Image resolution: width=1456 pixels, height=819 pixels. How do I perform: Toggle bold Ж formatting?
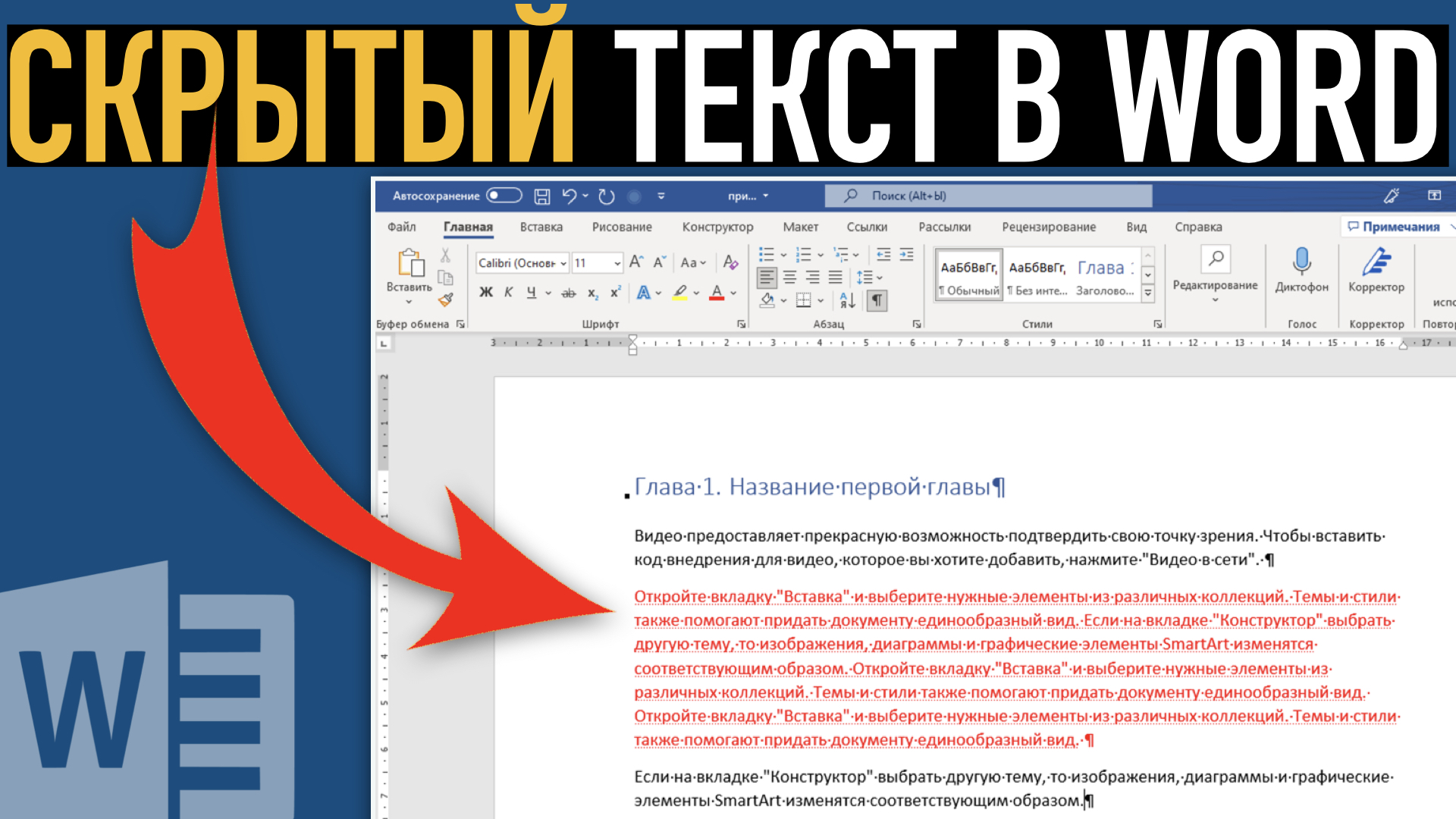click(x=486, y=293)
